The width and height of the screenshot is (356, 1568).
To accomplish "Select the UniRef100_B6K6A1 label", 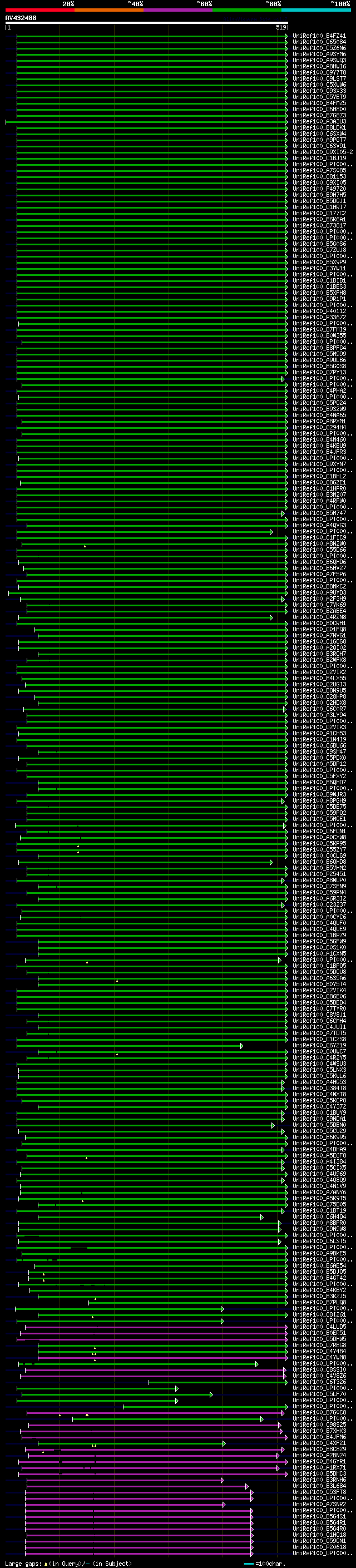I will point(319,219).
